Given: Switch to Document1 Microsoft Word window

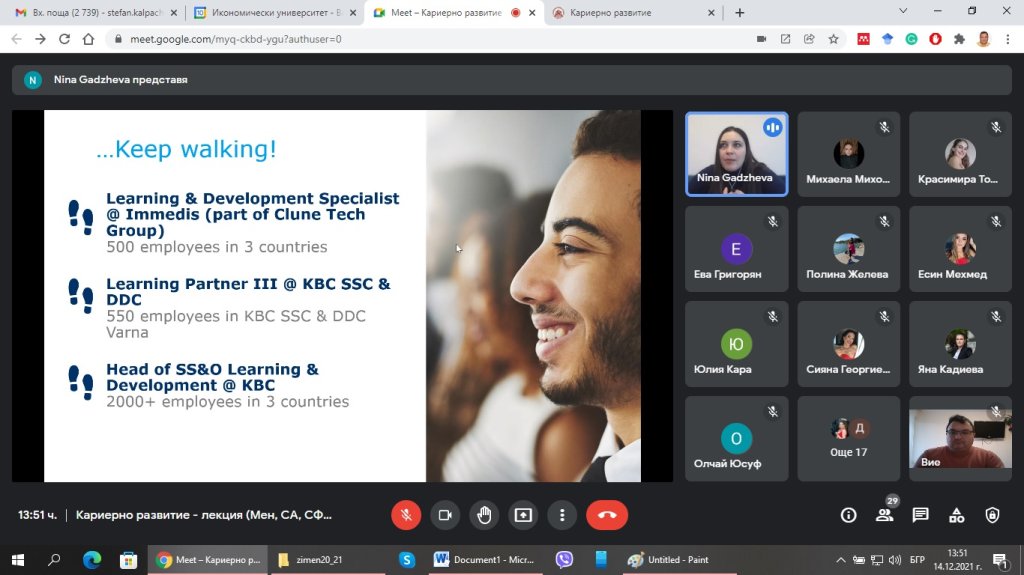Looking at the screenshot, I should [485, 560].
